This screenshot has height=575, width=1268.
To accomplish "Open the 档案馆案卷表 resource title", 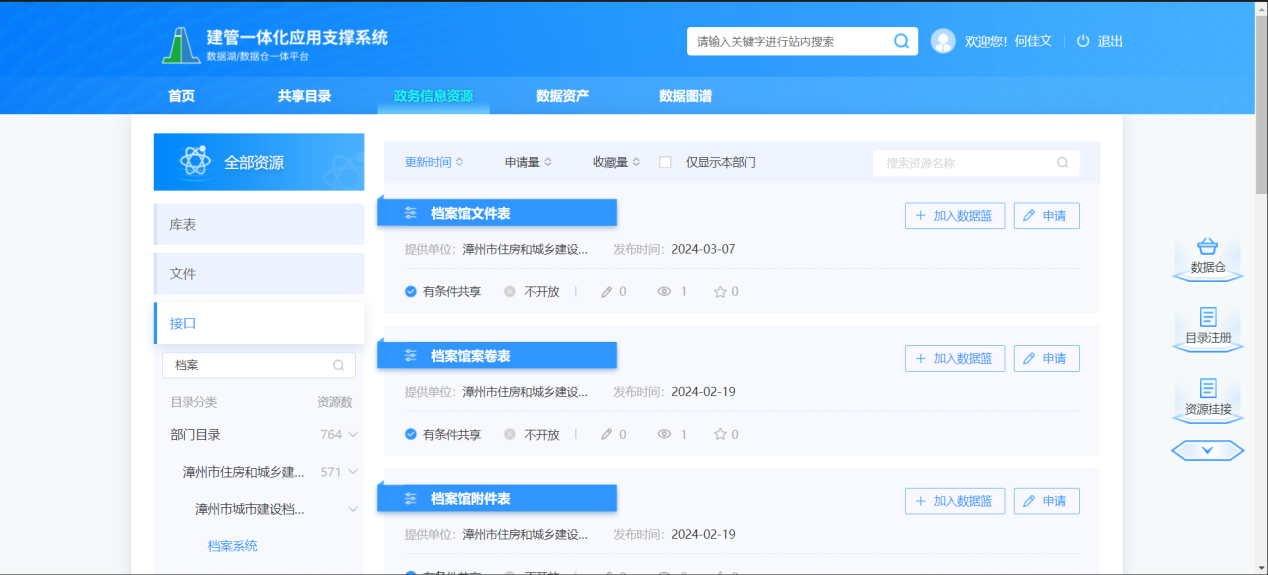I will click(471, 356).
